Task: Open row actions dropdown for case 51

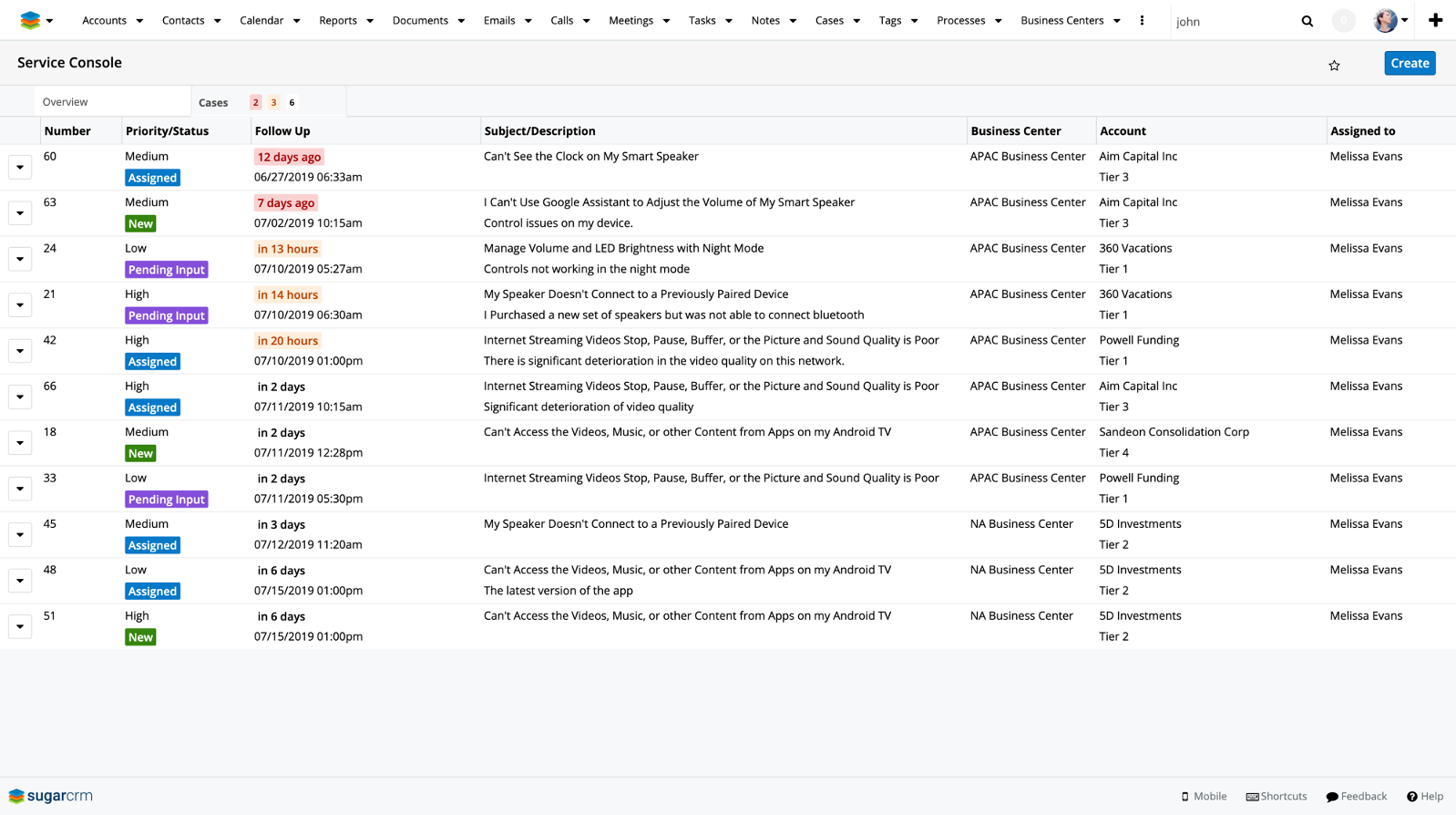Action: coord(20,626)
